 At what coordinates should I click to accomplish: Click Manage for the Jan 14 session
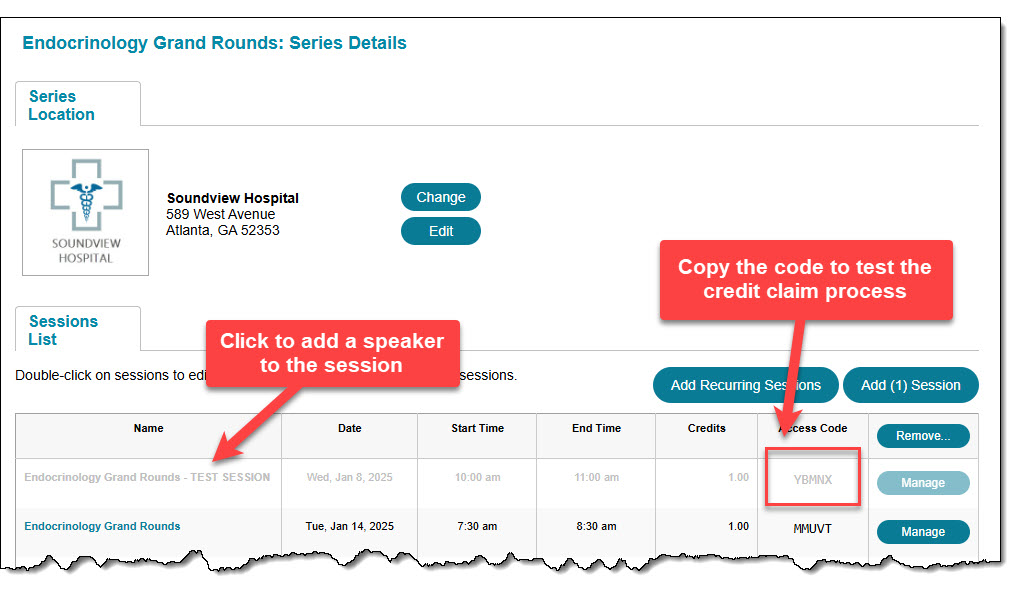tap(923, 532)
